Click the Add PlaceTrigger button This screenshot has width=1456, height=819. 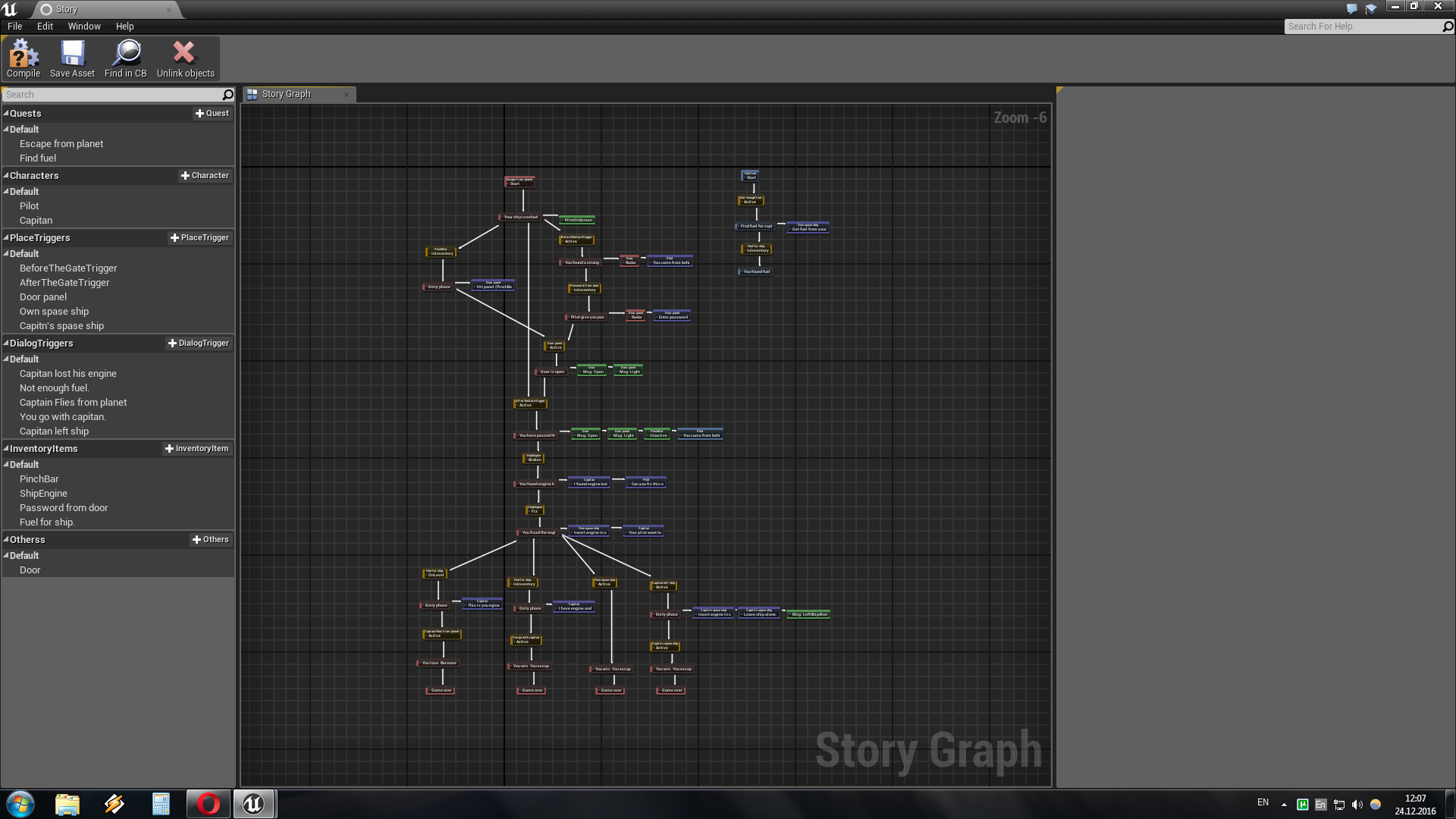(x=199, y=238)
